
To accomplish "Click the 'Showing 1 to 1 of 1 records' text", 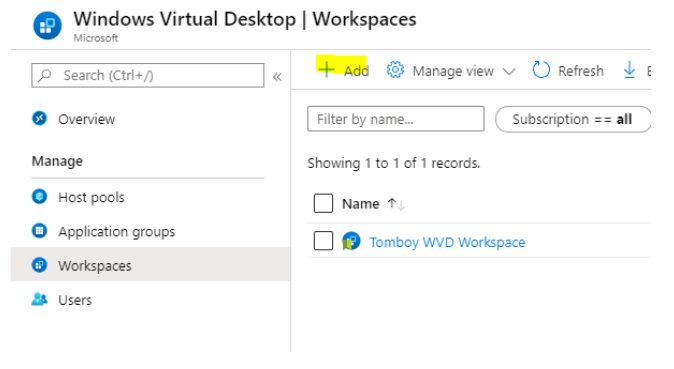I will point(394,163).
